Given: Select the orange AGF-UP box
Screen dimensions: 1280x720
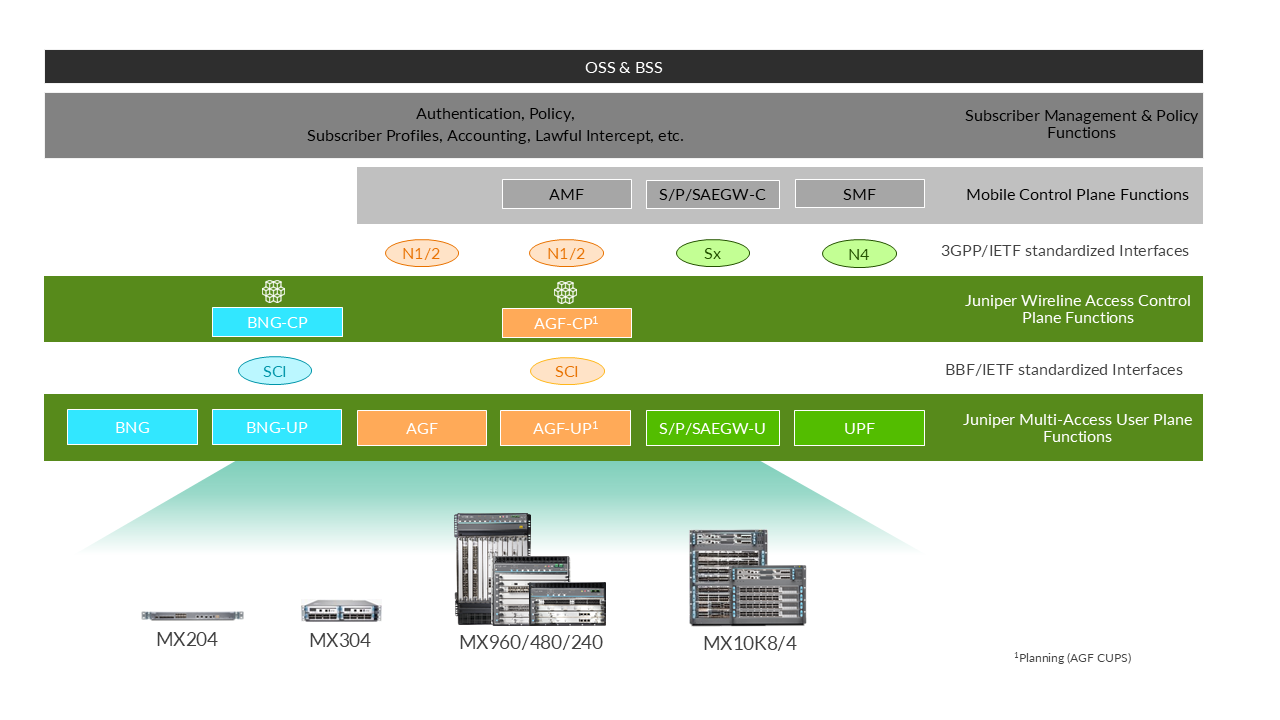Looking at the screenshot, I should click(x=565, y=428).
